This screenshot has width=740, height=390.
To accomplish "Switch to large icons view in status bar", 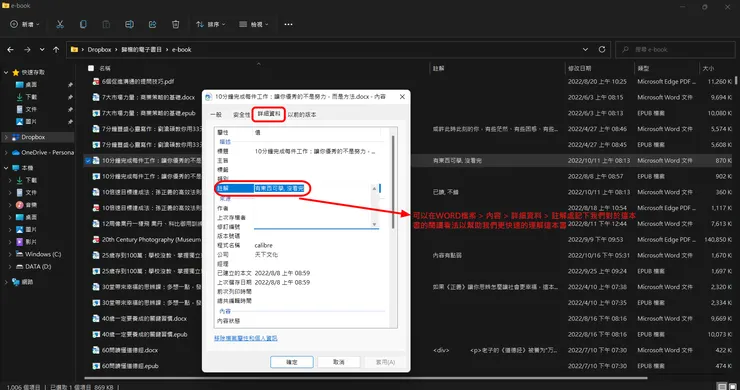I will [732, 386].
